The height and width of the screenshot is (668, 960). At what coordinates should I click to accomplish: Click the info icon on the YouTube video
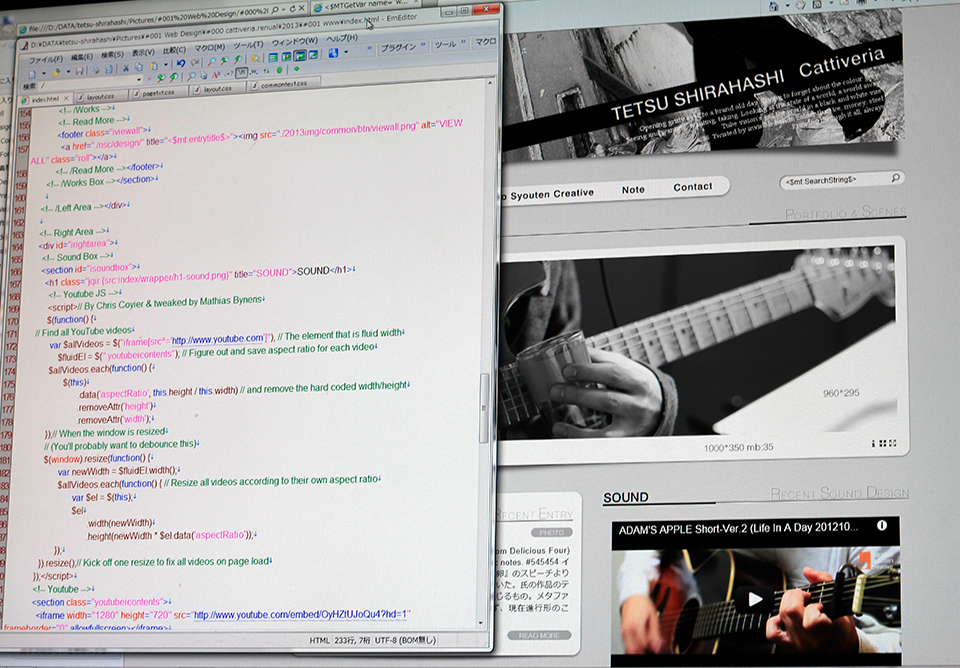[x=882, y=525]
